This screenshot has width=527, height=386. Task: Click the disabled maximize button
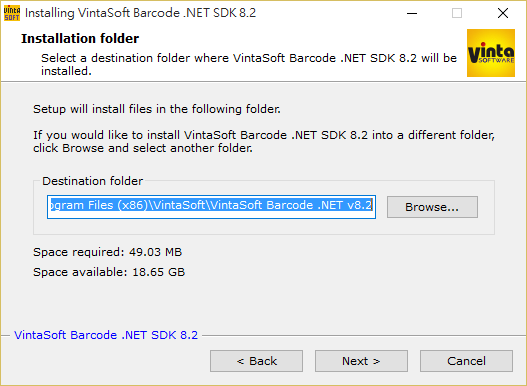[x=457, y=13]
